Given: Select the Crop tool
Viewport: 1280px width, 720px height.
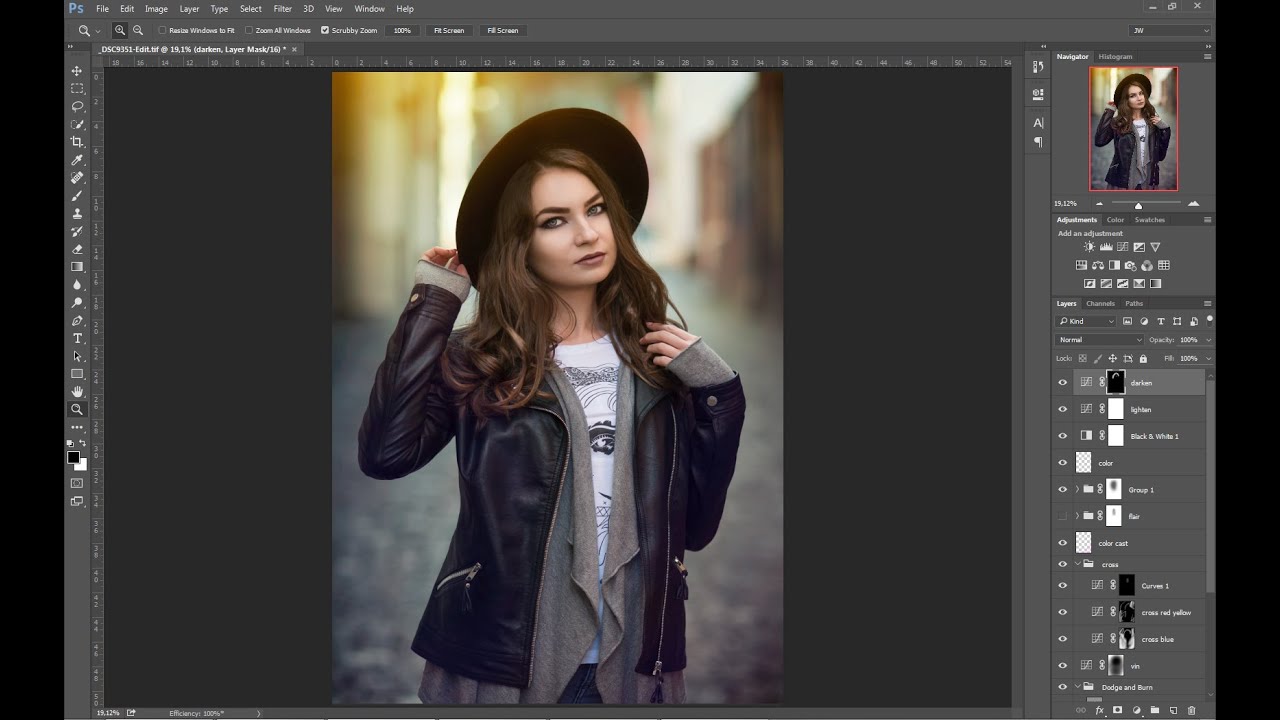Looking at the screenshot, I should (x=77, y=142).
